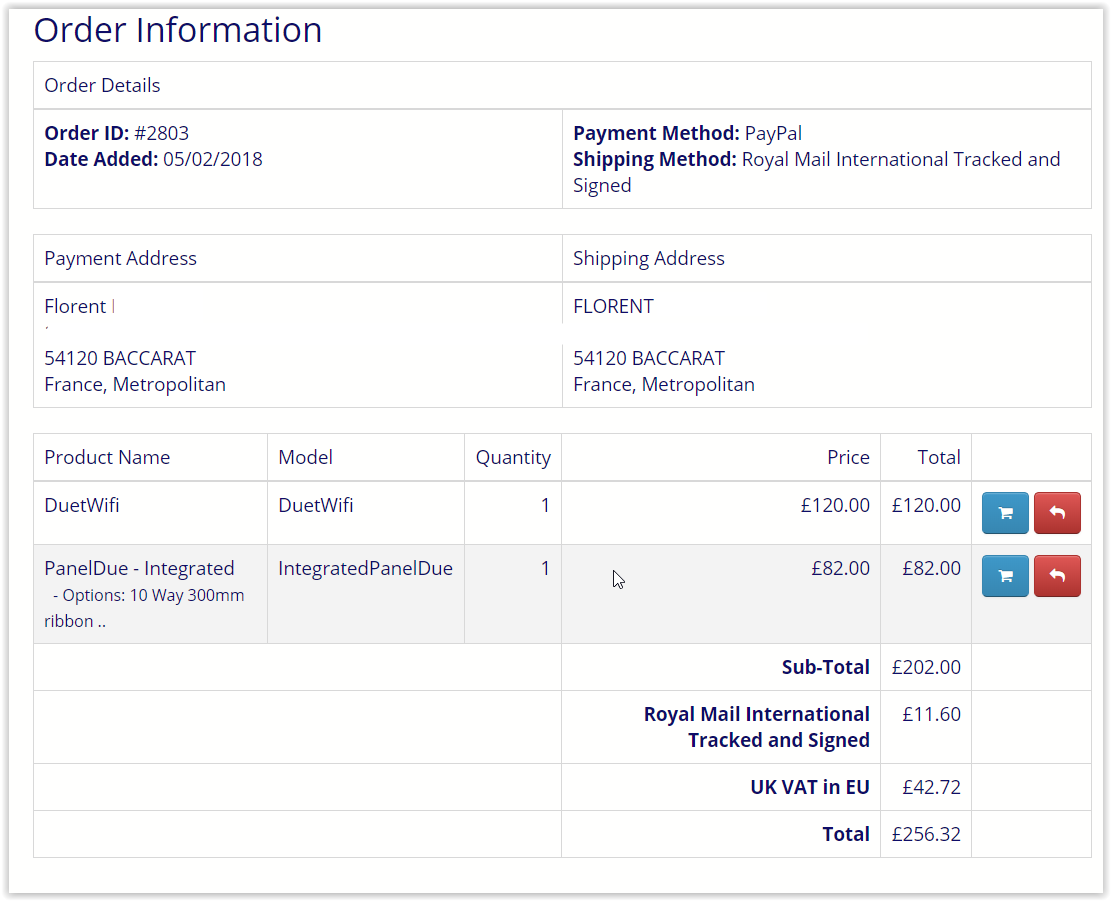Click the IntegratedPanelDue model cell
Viewport: 1111px width, 901px height.
tap(365, 568)
